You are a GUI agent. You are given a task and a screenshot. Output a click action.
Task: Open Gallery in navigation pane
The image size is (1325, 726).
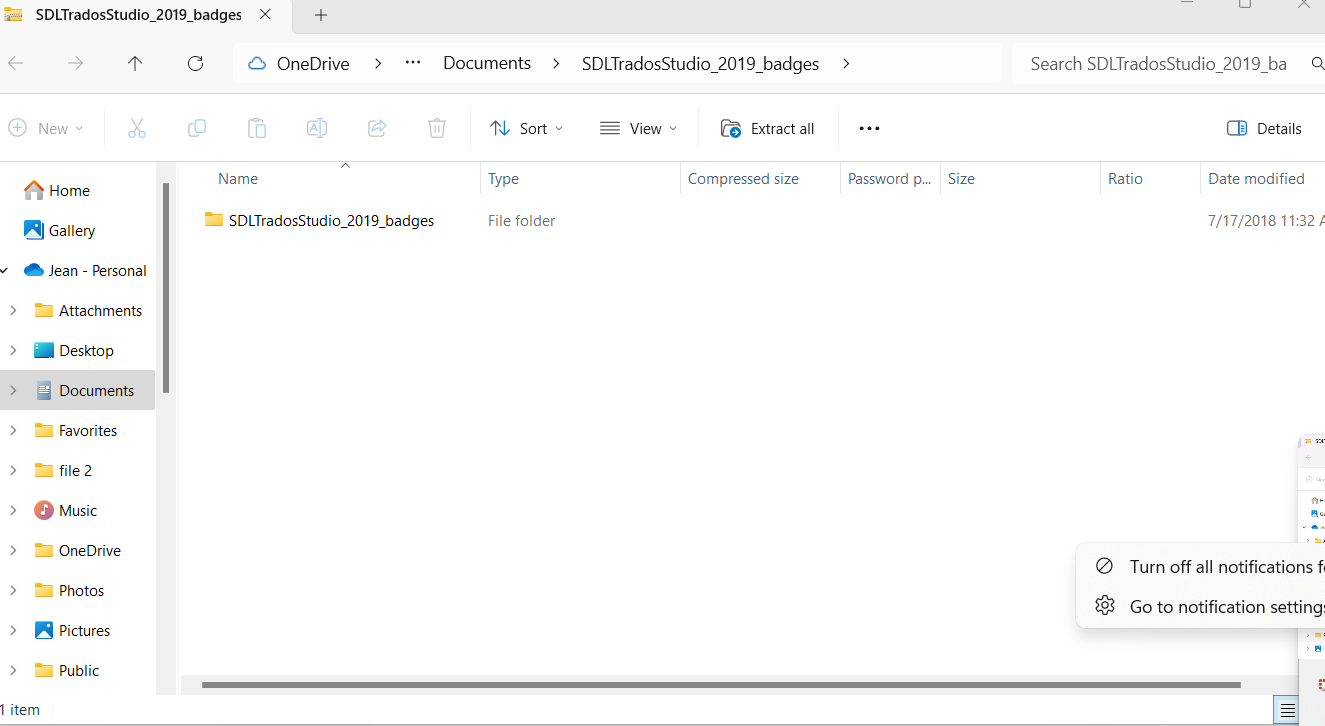[x=60, y=230]
